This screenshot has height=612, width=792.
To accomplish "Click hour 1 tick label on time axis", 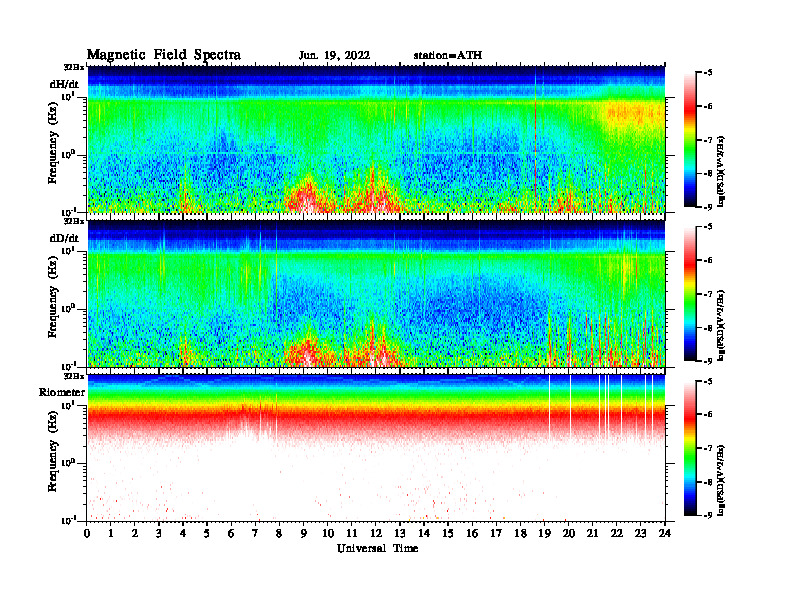I will pyautogui.click(x=111, y=533).
